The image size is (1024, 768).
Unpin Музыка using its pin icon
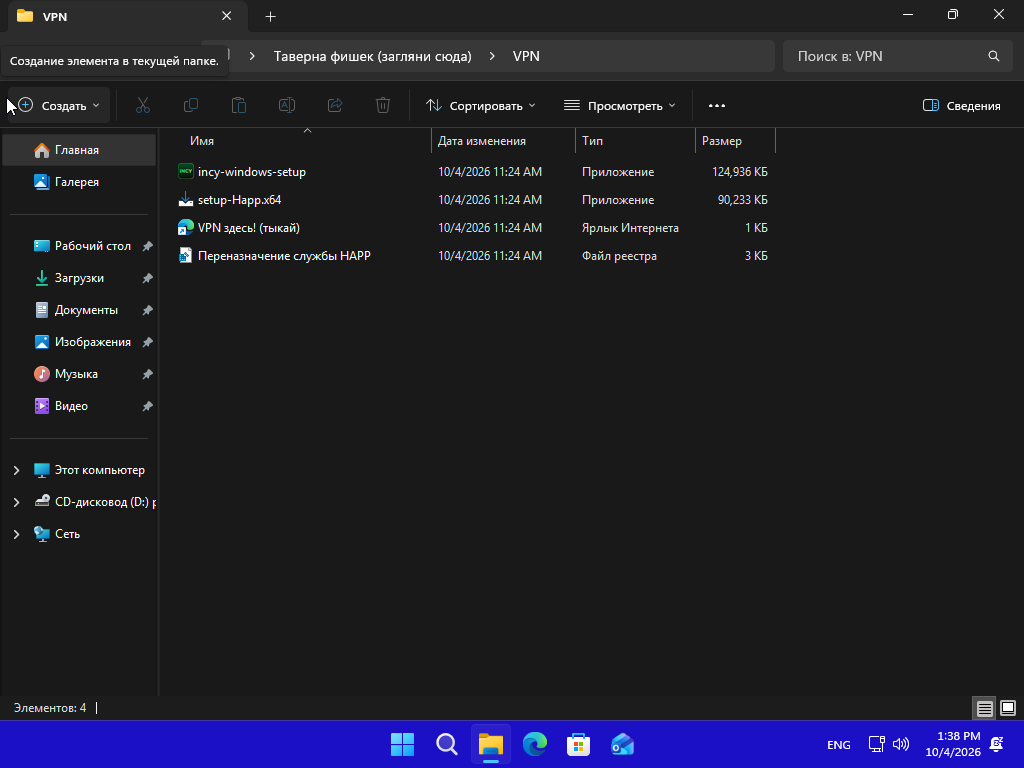point(148,374)
